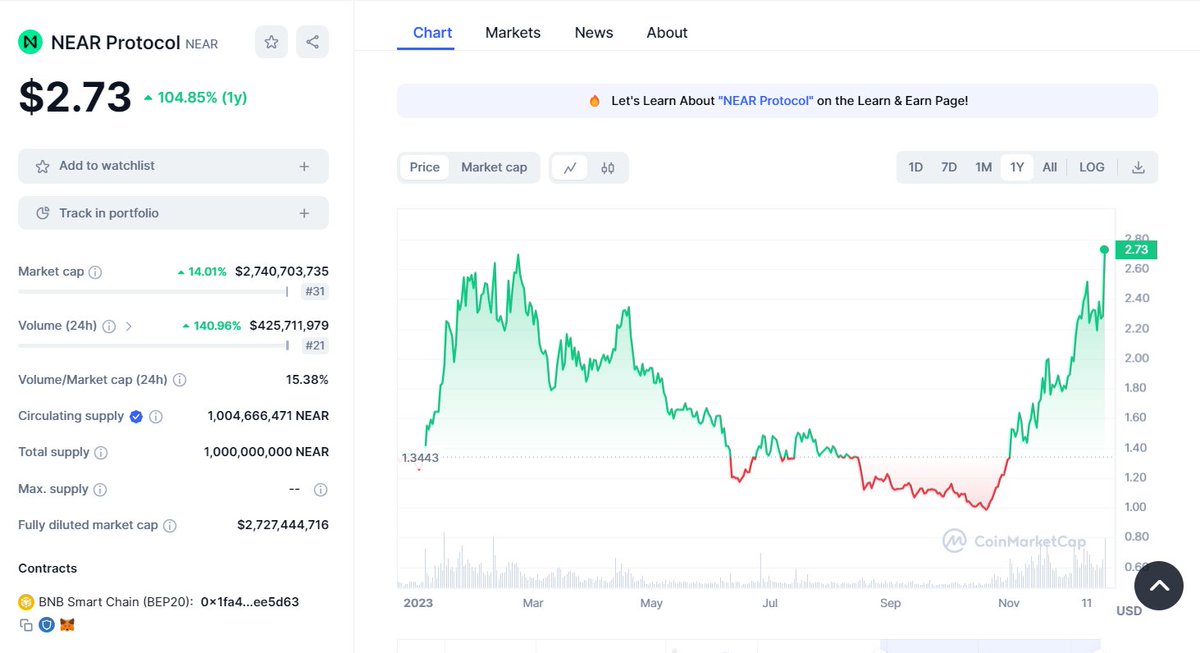Screen dimensions: 1200x653
Task: Expand the Volume (24h) chevron arrow
Action: (x=129, y=326)
